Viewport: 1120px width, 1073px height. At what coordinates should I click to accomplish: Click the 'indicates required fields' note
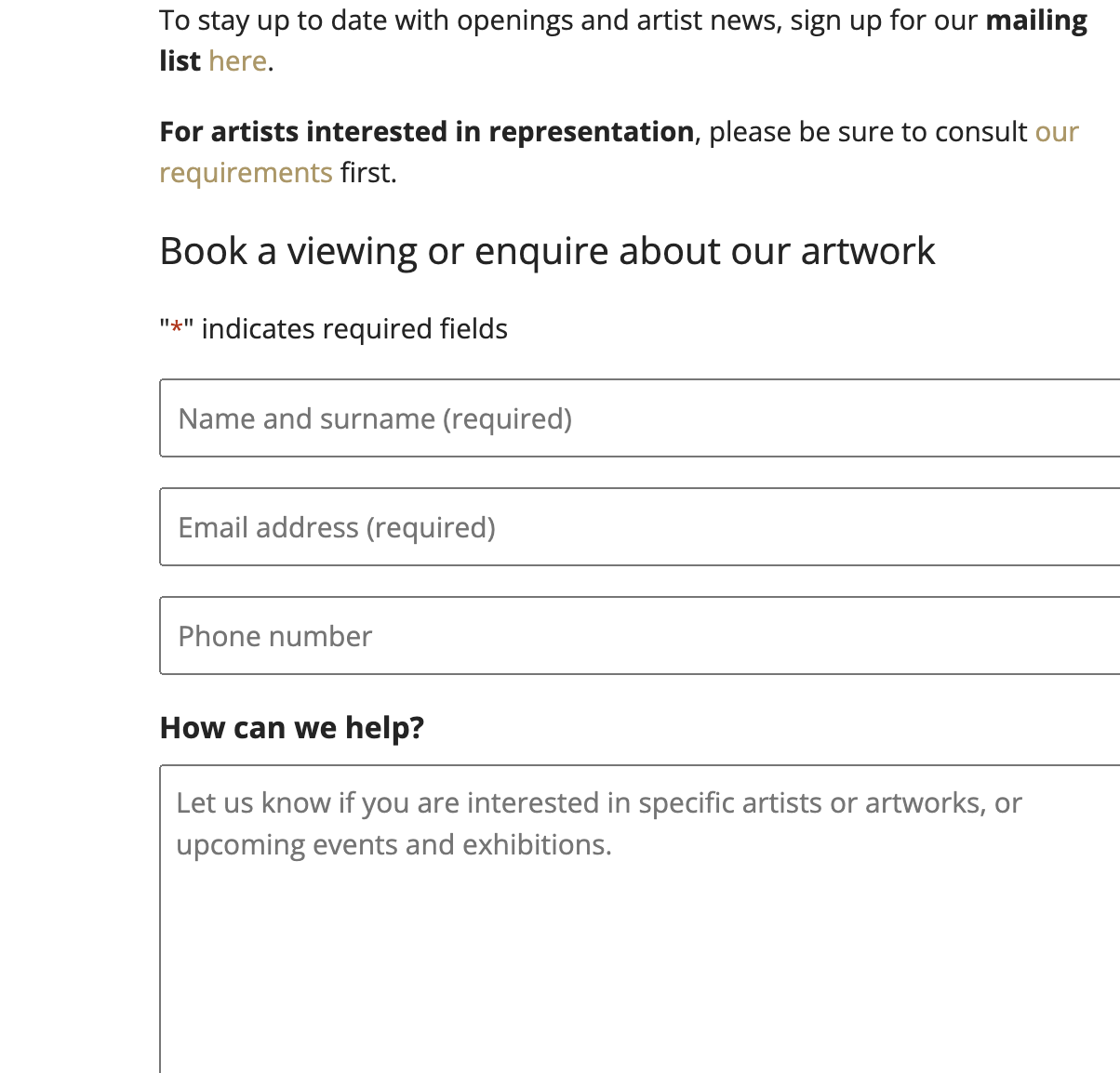click(353, 329)
